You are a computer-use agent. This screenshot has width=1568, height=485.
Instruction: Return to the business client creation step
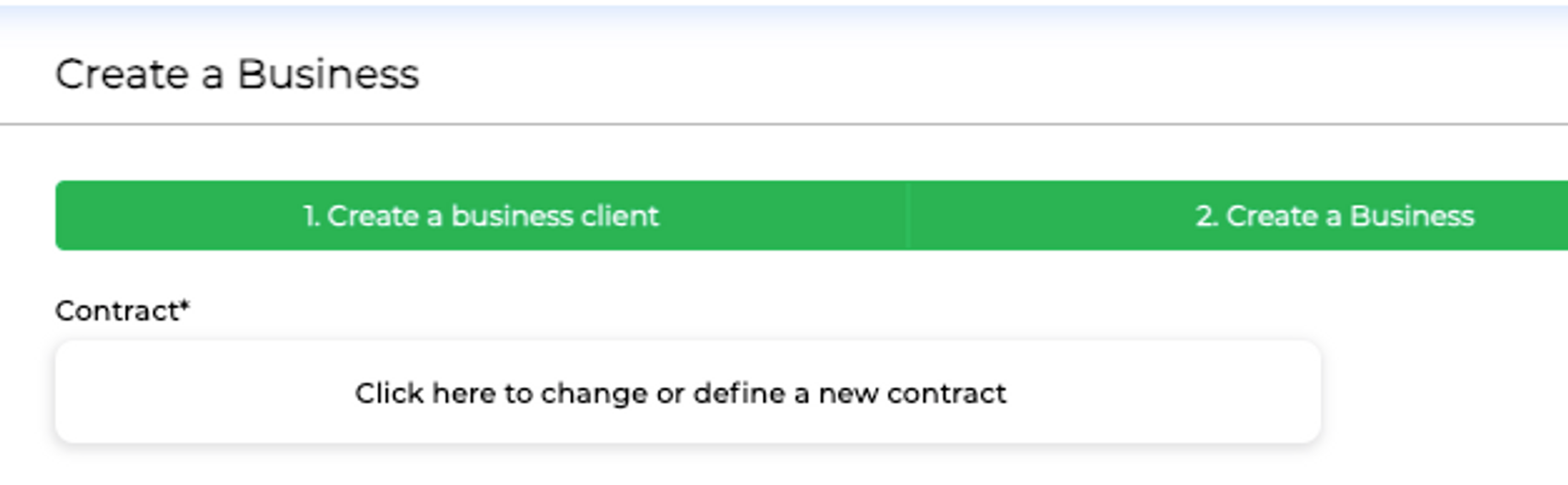tap(481, 216)
